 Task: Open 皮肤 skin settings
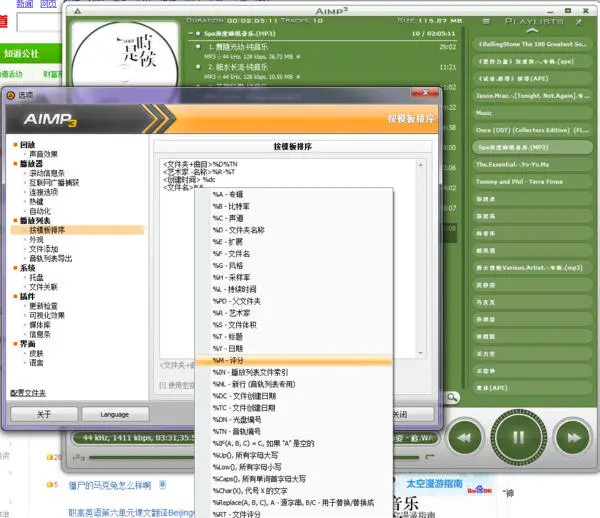36,353
